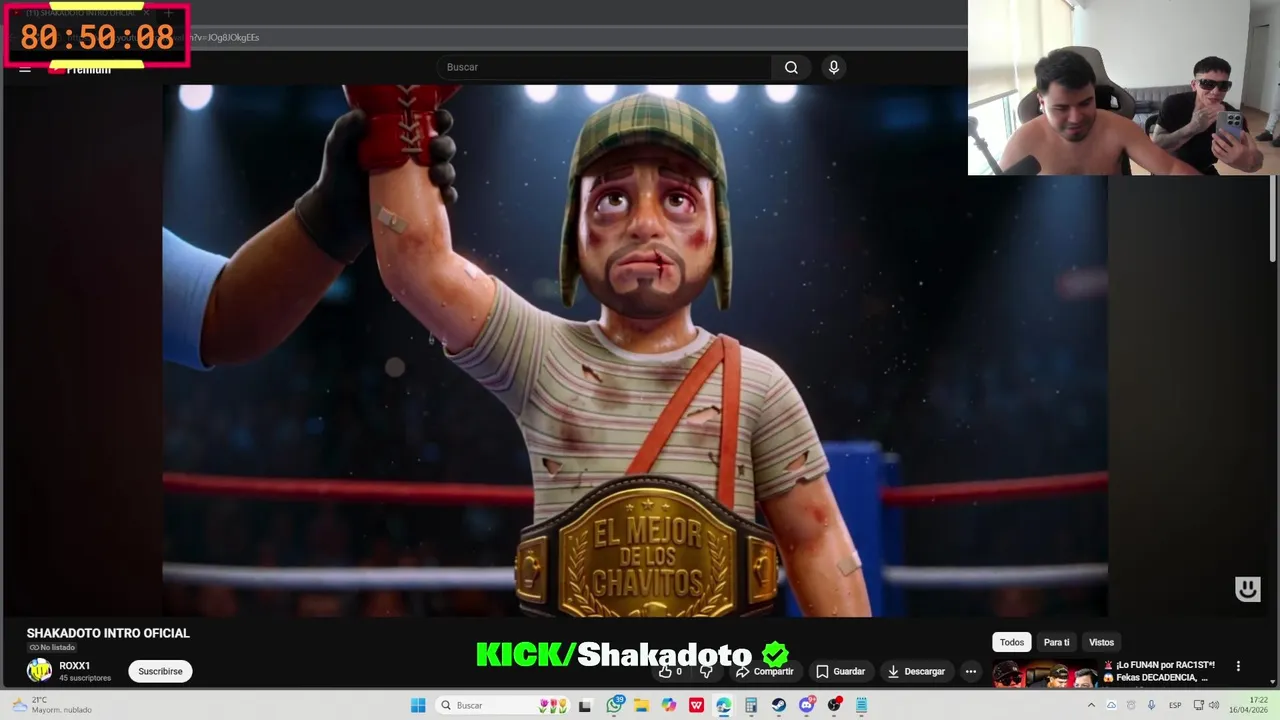Open the FUN4N por RAC1ST recommended thumbnail
This screenshot has height=720, width=1280.
pyautogui.click(x=1044, y=675)
